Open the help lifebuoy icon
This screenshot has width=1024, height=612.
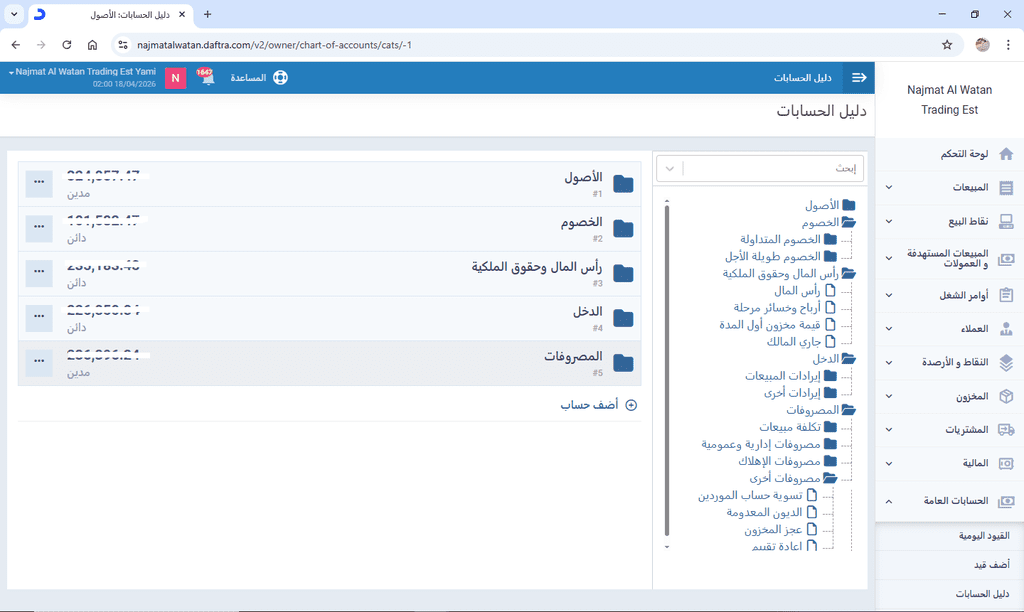click(280, 78)
